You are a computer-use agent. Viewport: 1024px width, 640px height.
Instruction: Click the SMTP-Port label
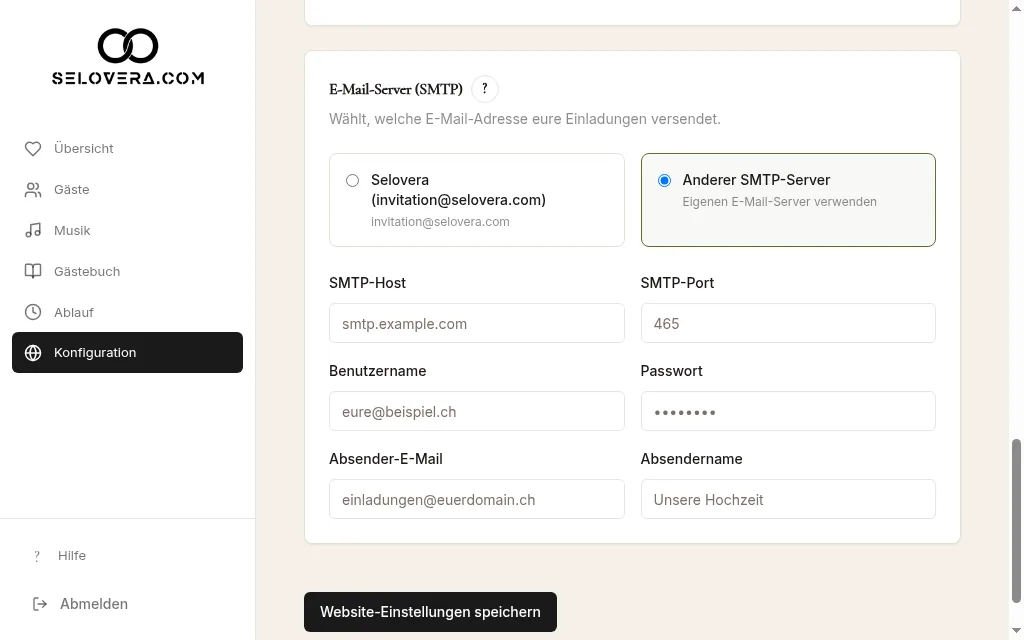pyautogui.click(x=677, y=283)
